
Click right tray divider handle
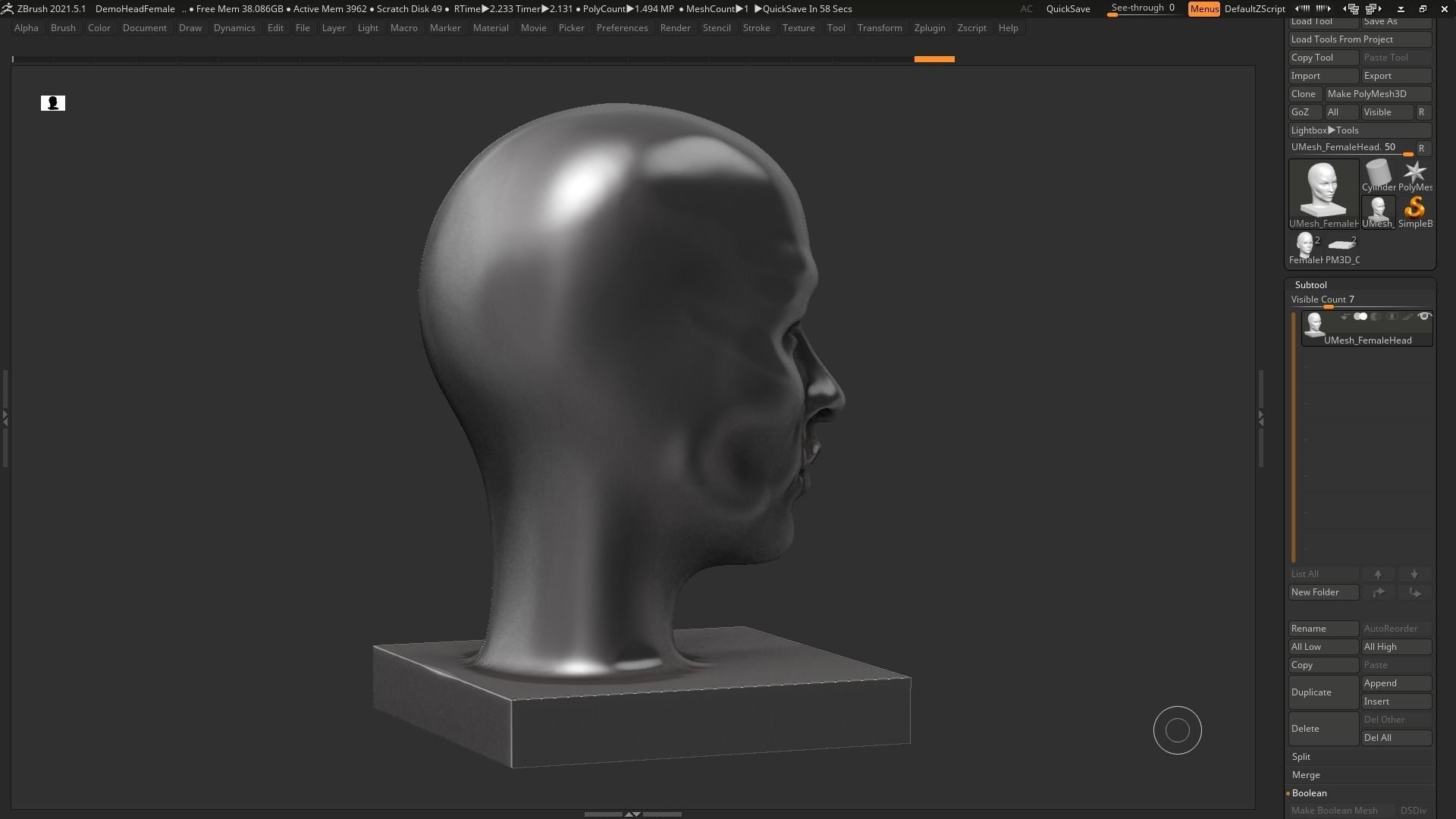click(1260, 418)
